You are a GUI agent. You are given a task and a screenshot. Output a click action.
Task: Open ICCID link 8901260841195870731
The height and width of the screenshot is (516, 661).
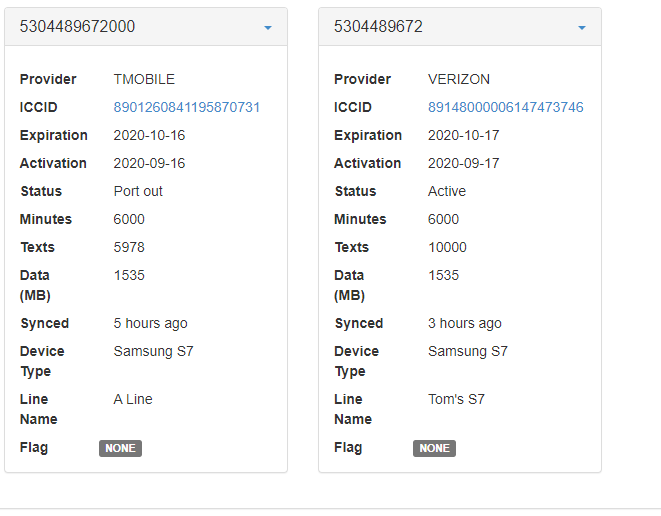click(186, 107)
